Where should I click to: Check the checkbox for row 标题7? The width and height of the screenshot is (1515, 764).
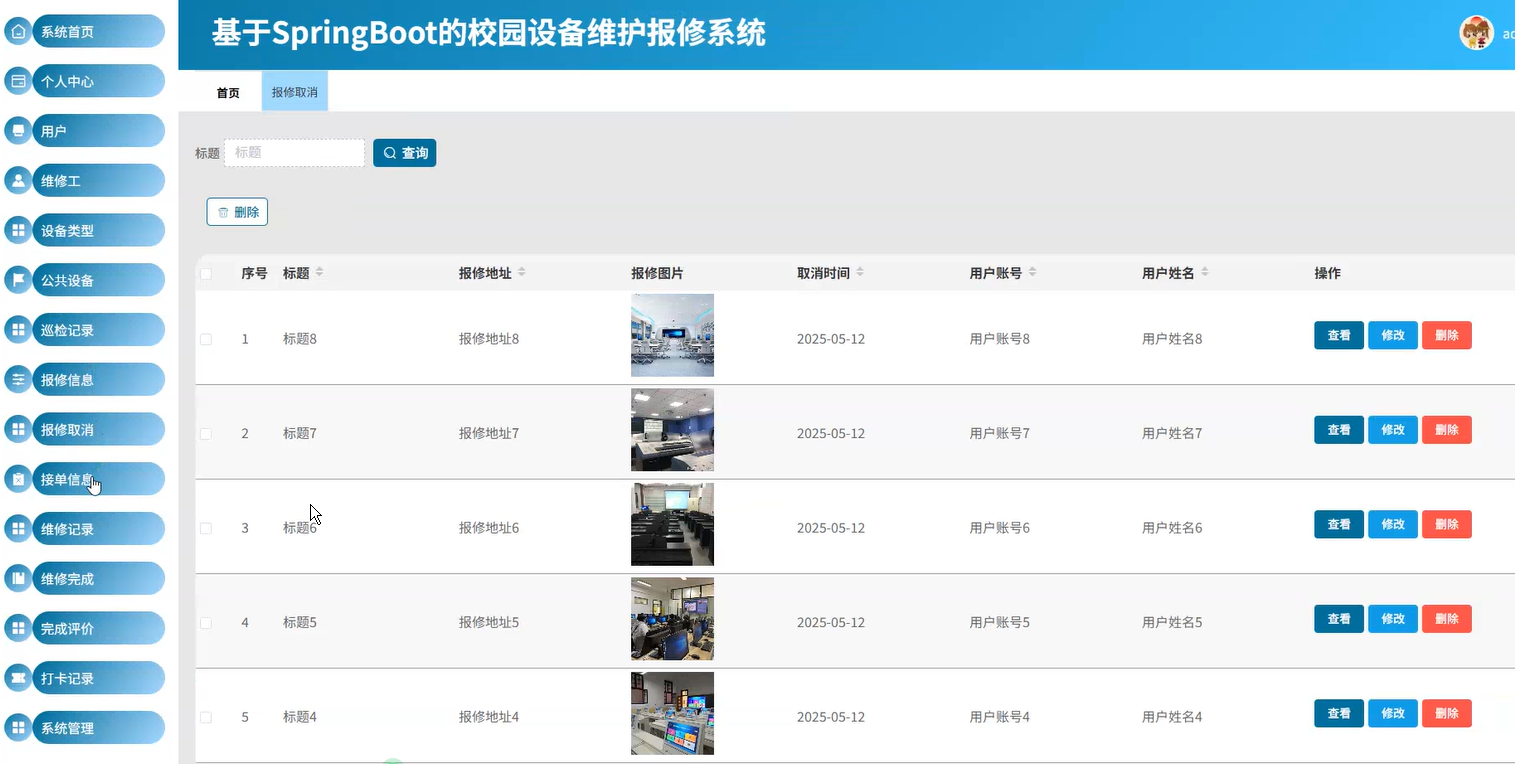[x=206, y=434]
